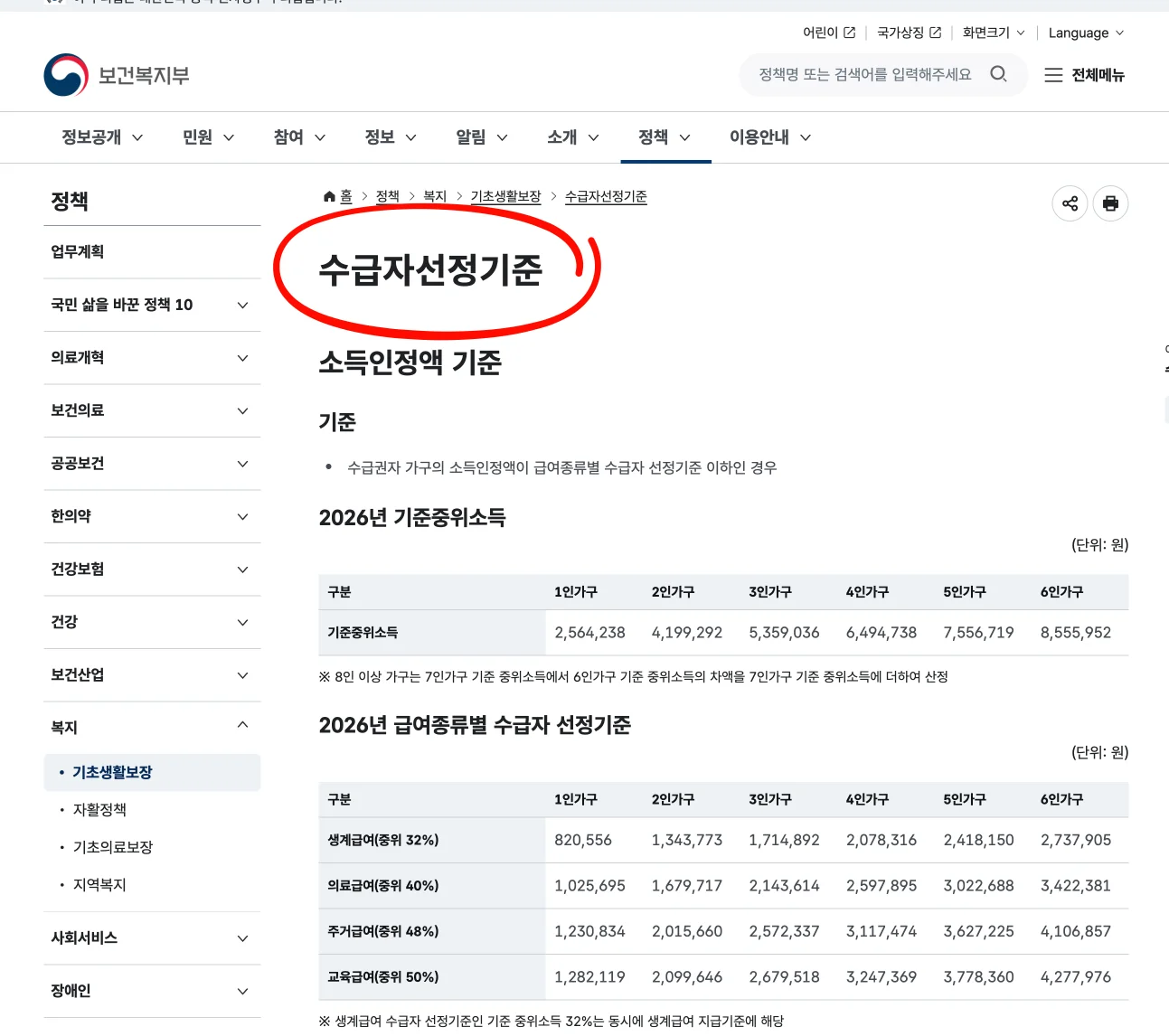This screenshot has width=1169, height=1036.
Task: Open the 정보 main menu
Action: pyautogui.click(x=391, y=137)
